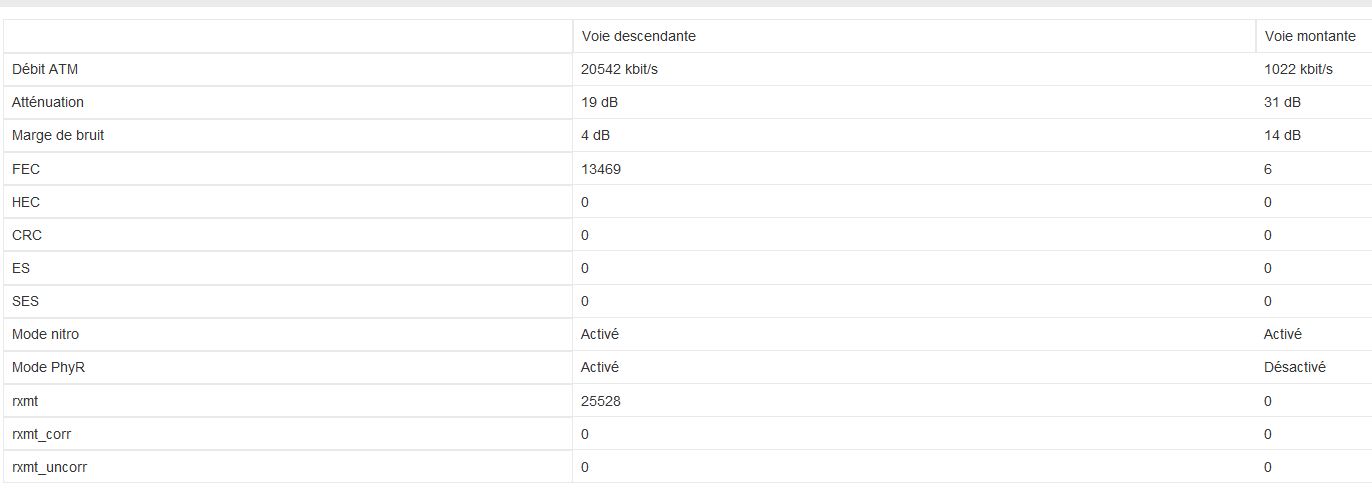Click the 1022 kbit/s upstream rate value
The width and height of the screenshot is (1372, 493).
1298,69
